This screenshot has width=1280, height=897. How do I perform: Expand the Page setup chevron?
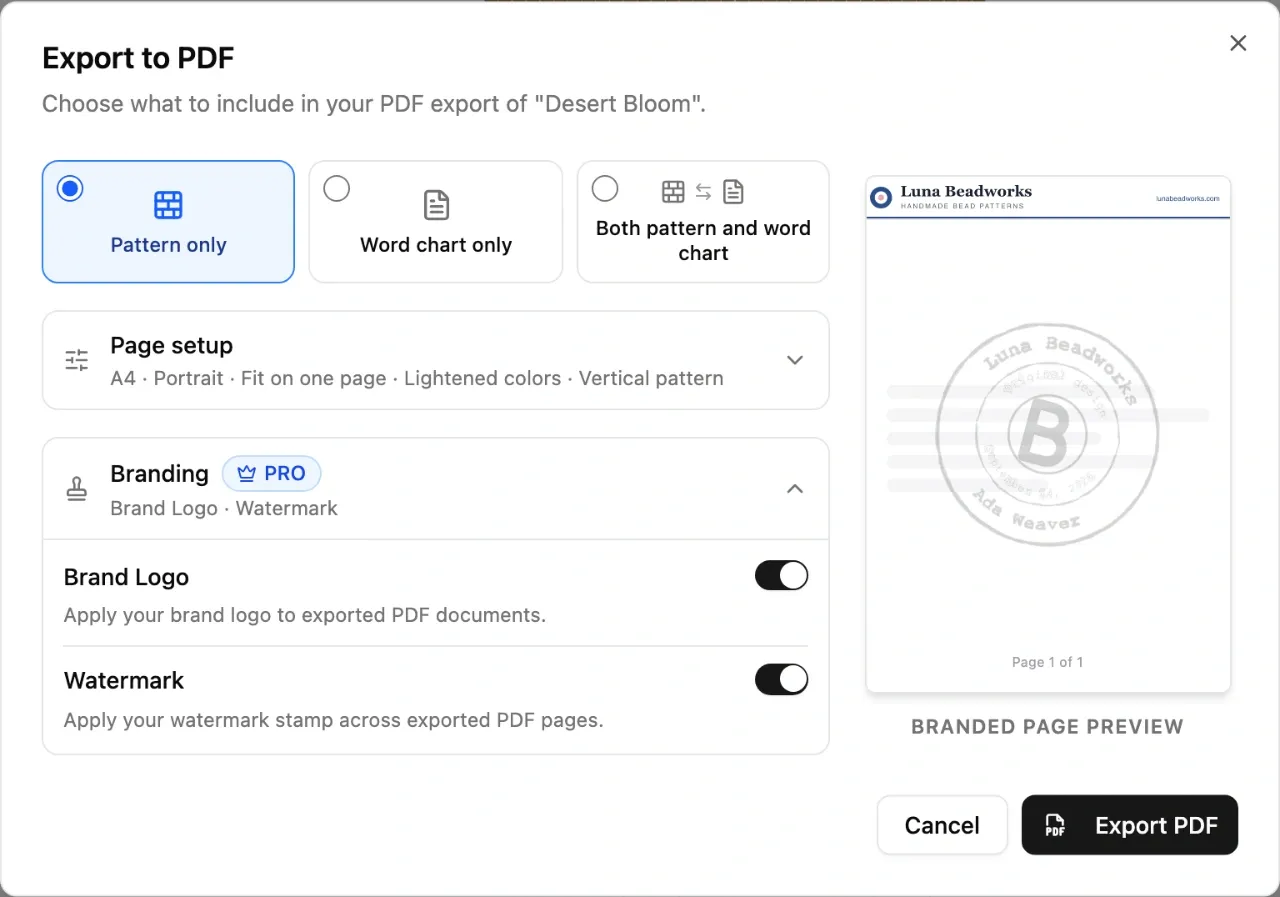coord(795,360)
